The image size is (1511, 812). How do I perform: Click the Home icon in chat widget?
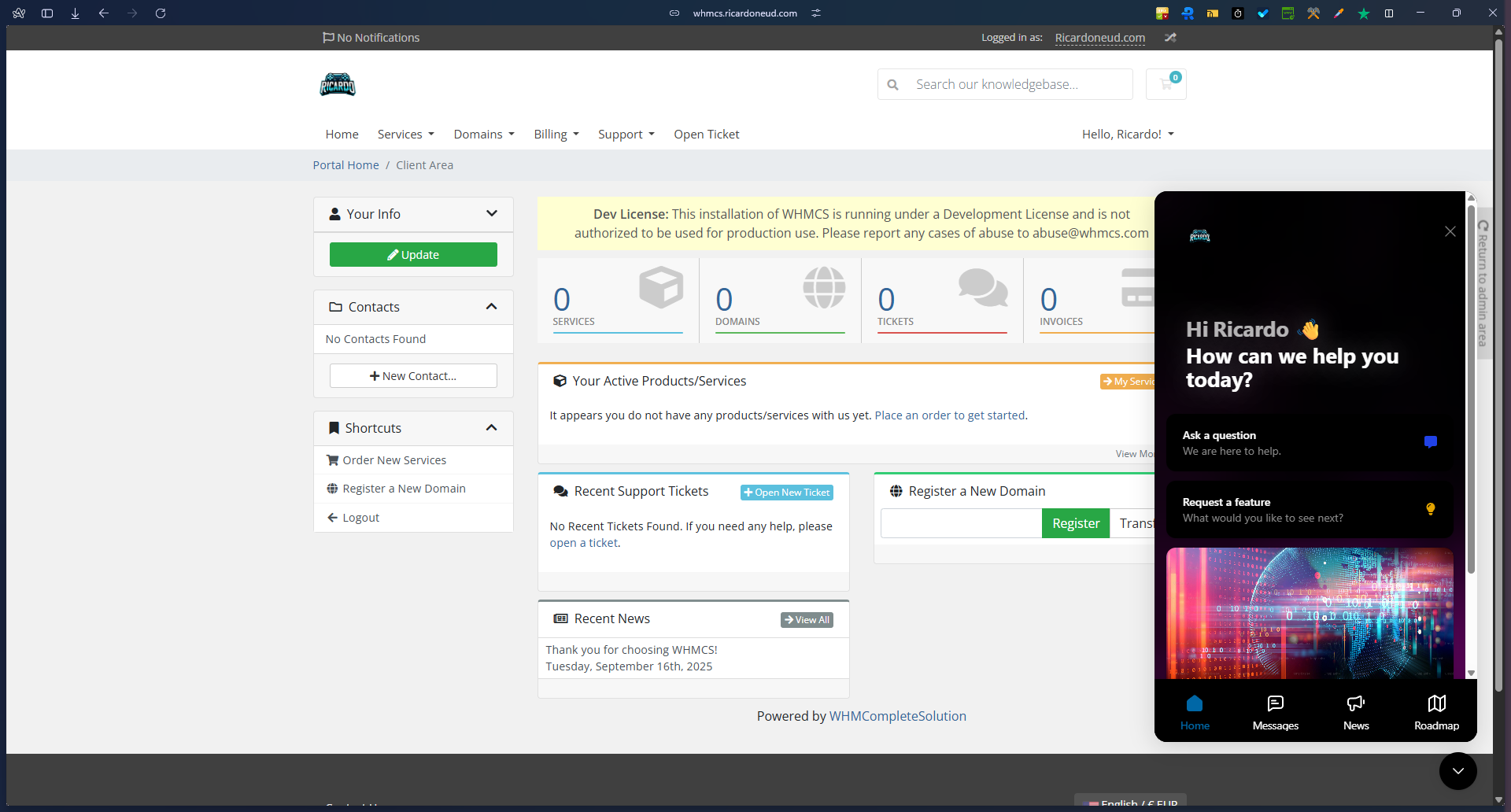1194,712
